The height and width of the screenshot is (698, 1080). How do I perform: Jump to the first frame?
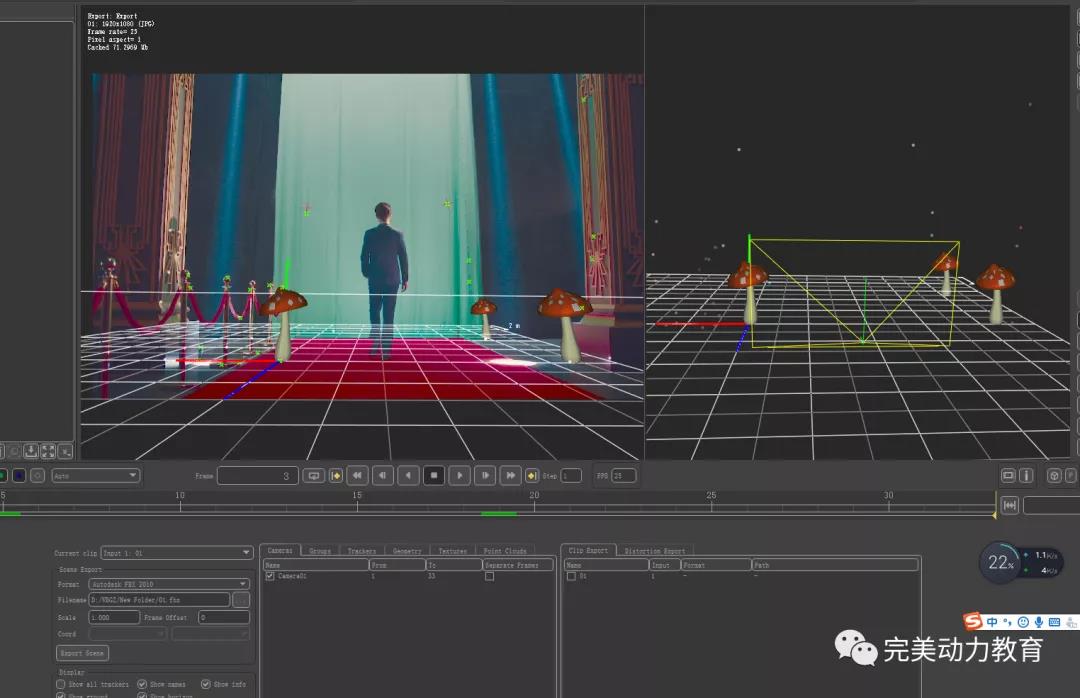point(336,476)
